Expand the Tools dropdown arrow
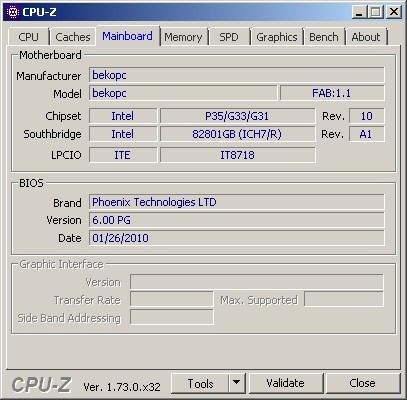Image resolution: width=407 pixels, height=400 pixels. 237,384
